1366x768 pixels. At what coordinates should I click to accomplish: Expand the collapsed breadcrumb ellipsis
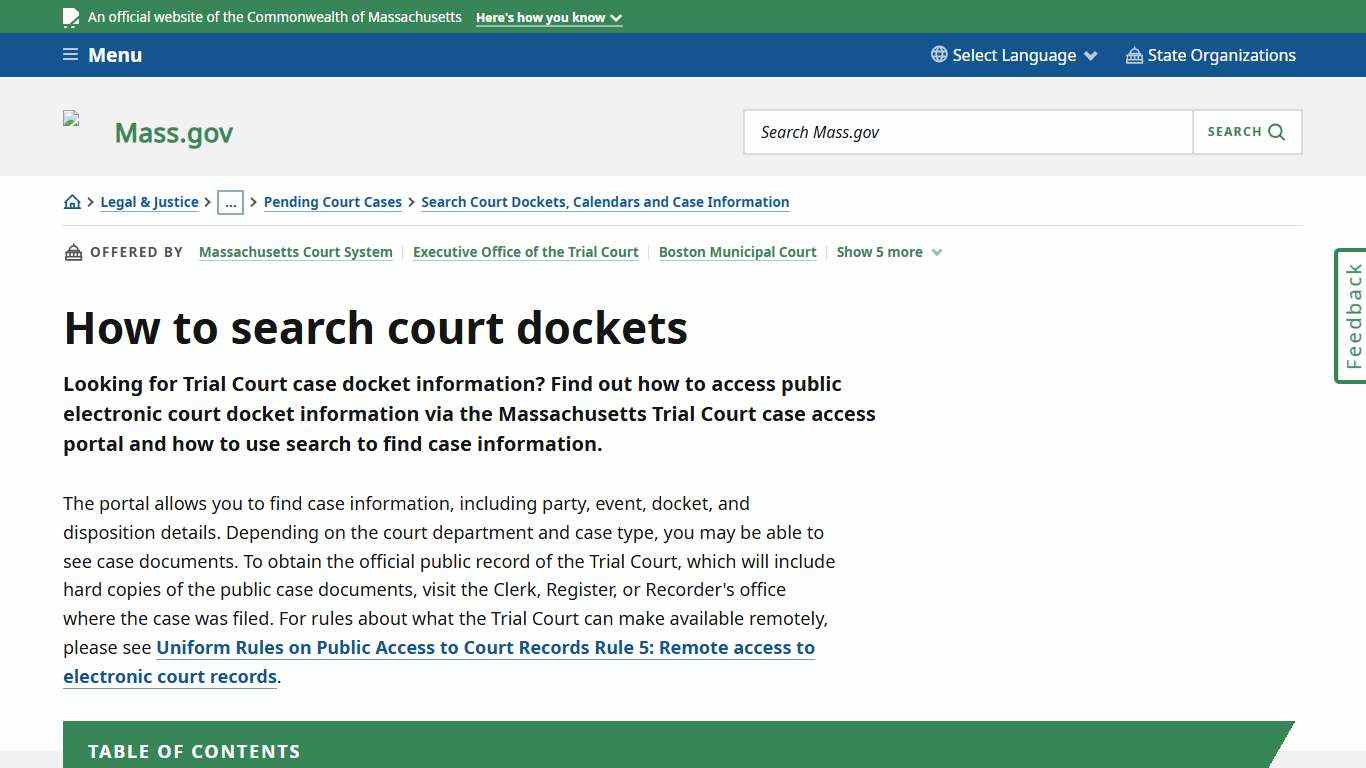tap(231, 202)
